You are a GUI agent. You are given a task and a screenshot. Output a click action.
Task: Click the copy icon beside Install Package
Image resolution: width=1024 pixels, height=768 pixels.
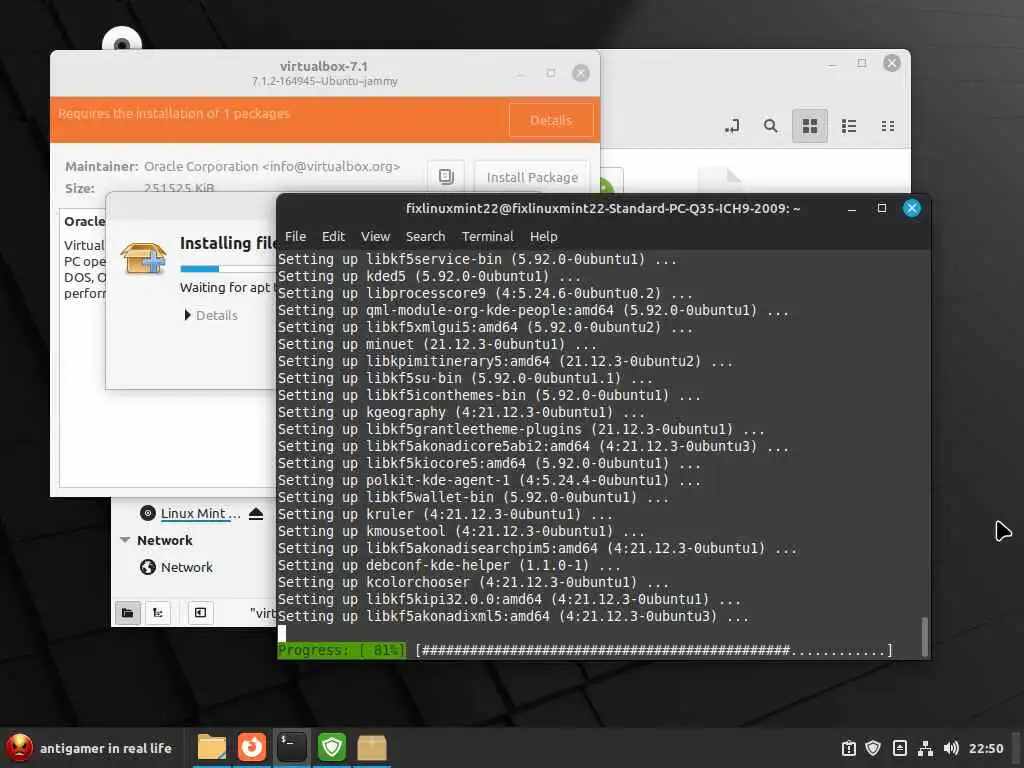click(446, 176)
